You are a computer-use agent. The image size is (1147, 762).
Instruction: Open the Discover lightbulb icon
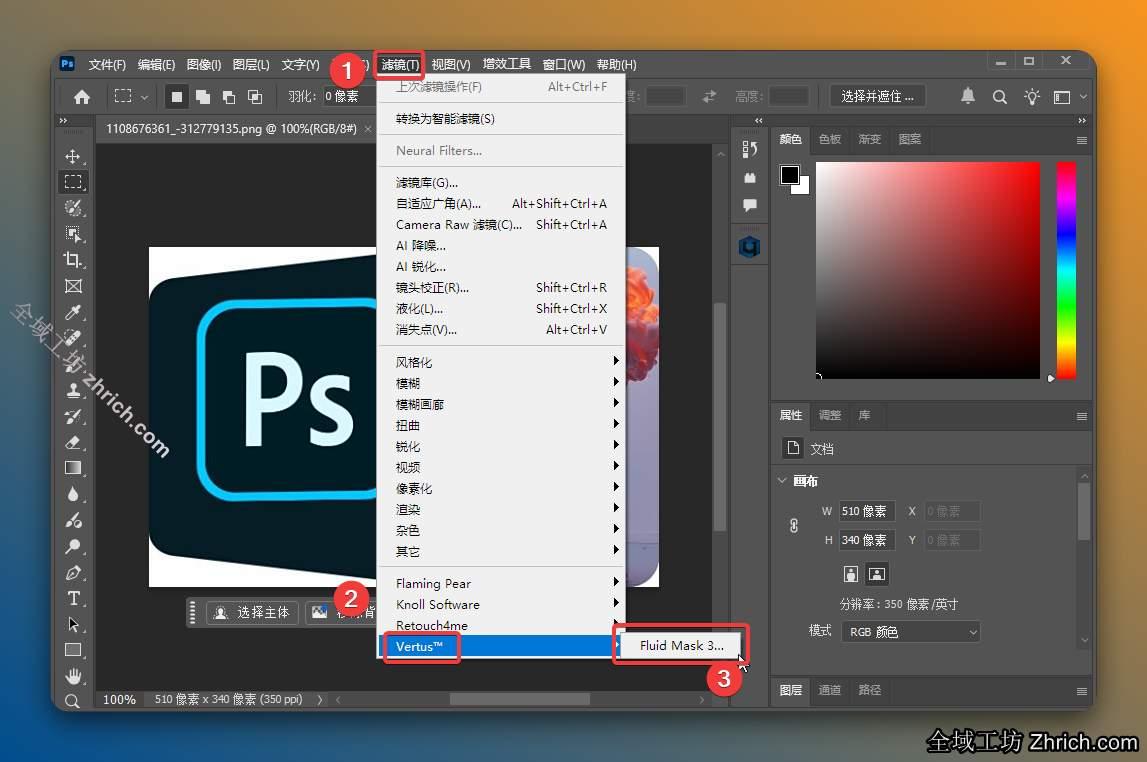[x=1031, y=97]
